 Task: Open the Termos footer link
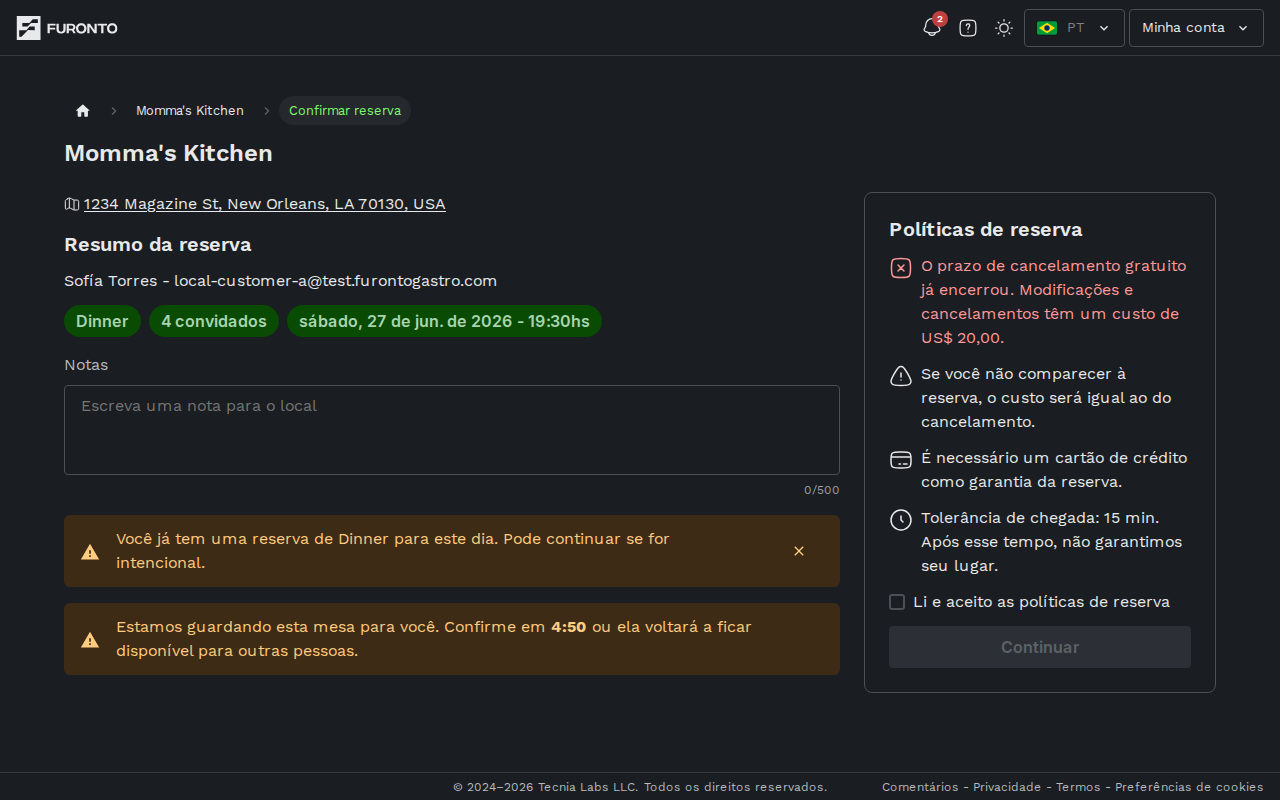coord(1078,787)
